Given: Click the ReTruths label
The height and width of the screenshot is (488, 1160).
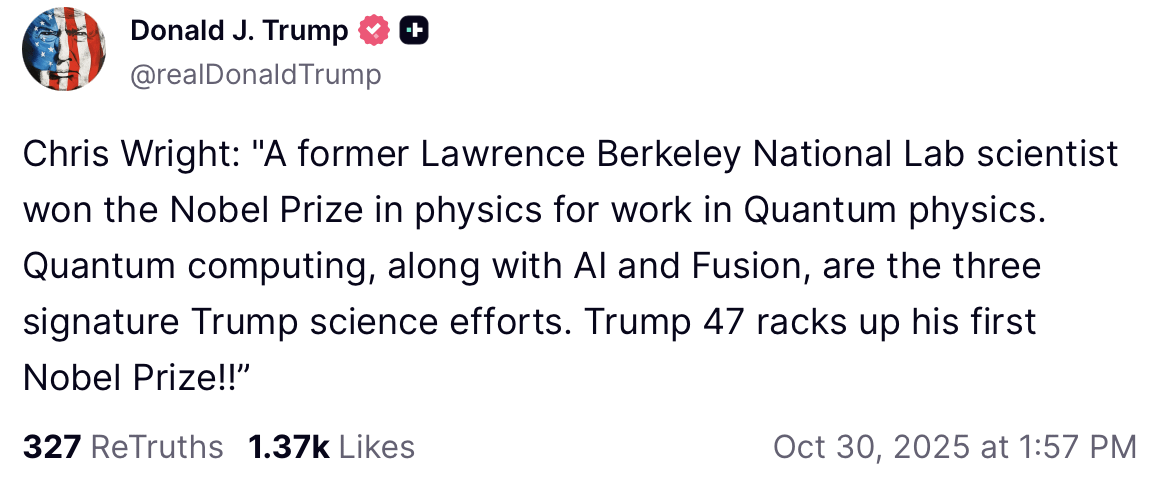Looking at the screenshot, I should pos(157,446).
